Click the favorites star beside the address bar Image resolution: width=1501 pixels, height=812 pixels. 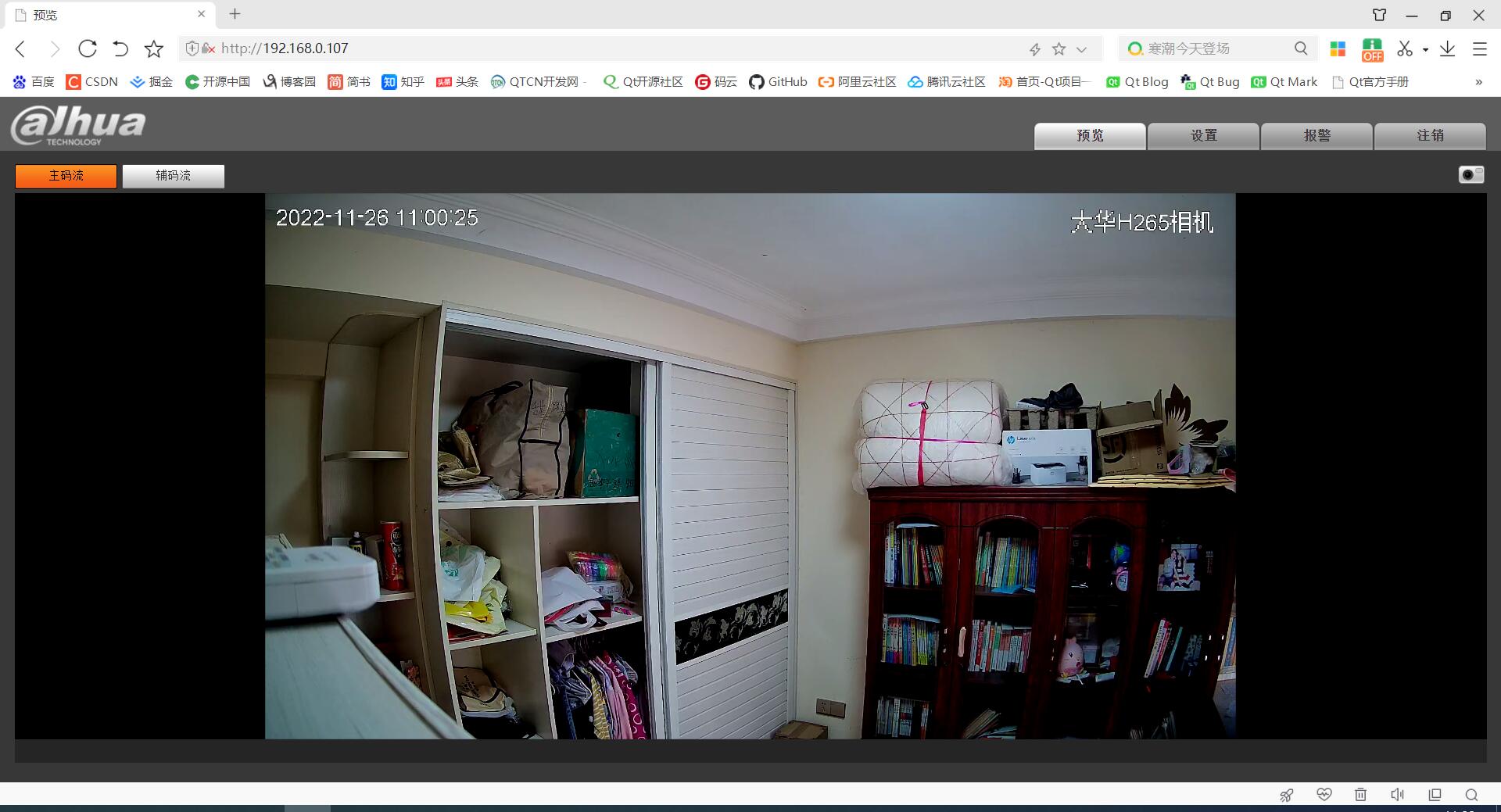[154, 48]
